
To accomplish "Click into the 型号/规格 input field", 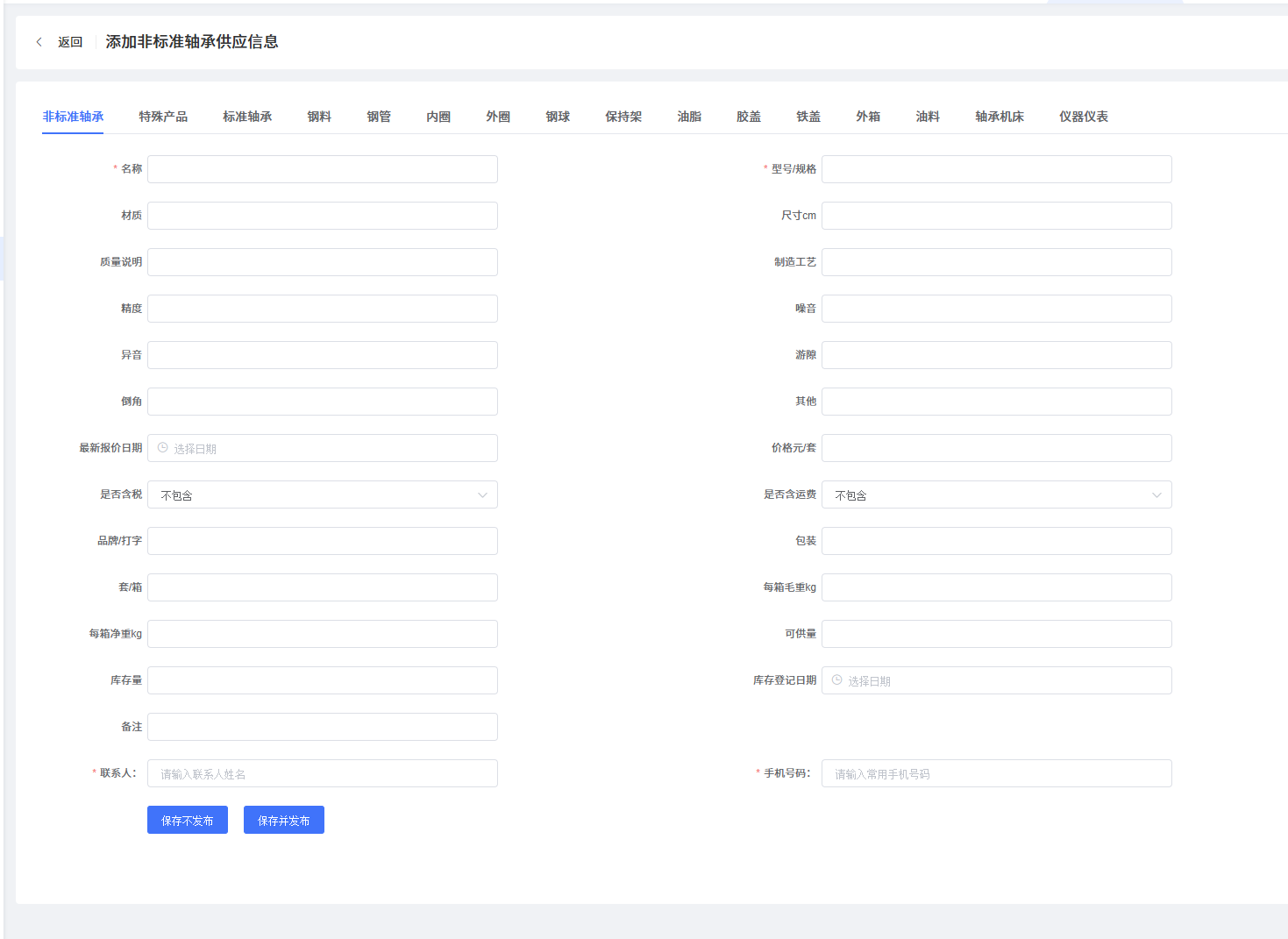I will tap(996, 169).
